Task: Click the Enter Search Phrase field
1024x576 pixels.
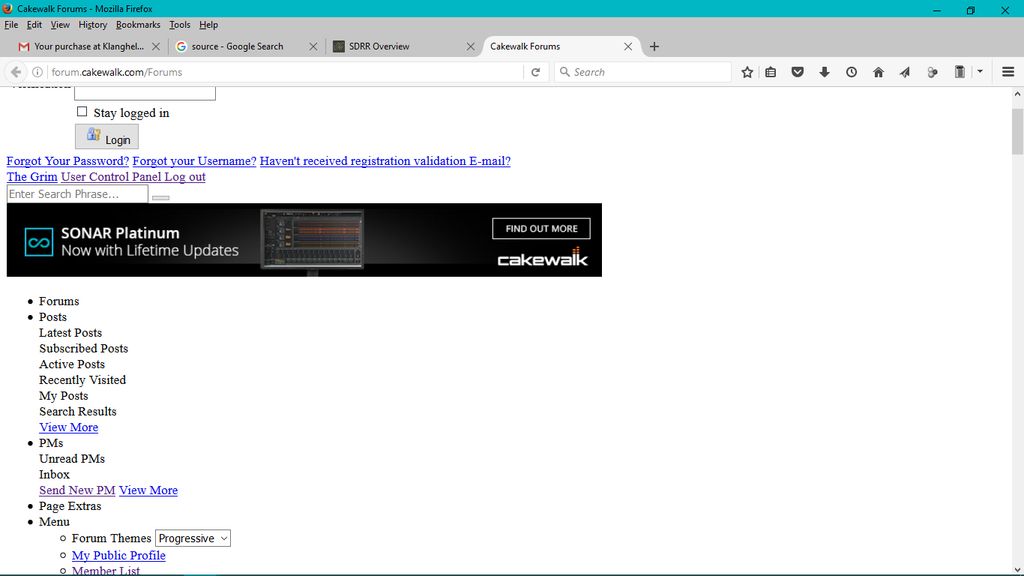Action: point(77,194)
